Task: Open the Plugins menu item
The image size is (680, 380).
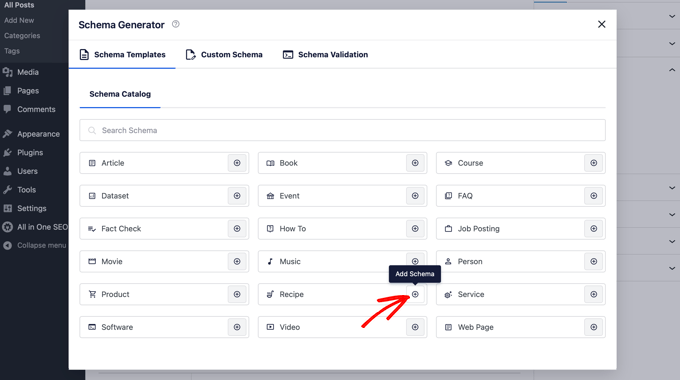Action: 30,153
